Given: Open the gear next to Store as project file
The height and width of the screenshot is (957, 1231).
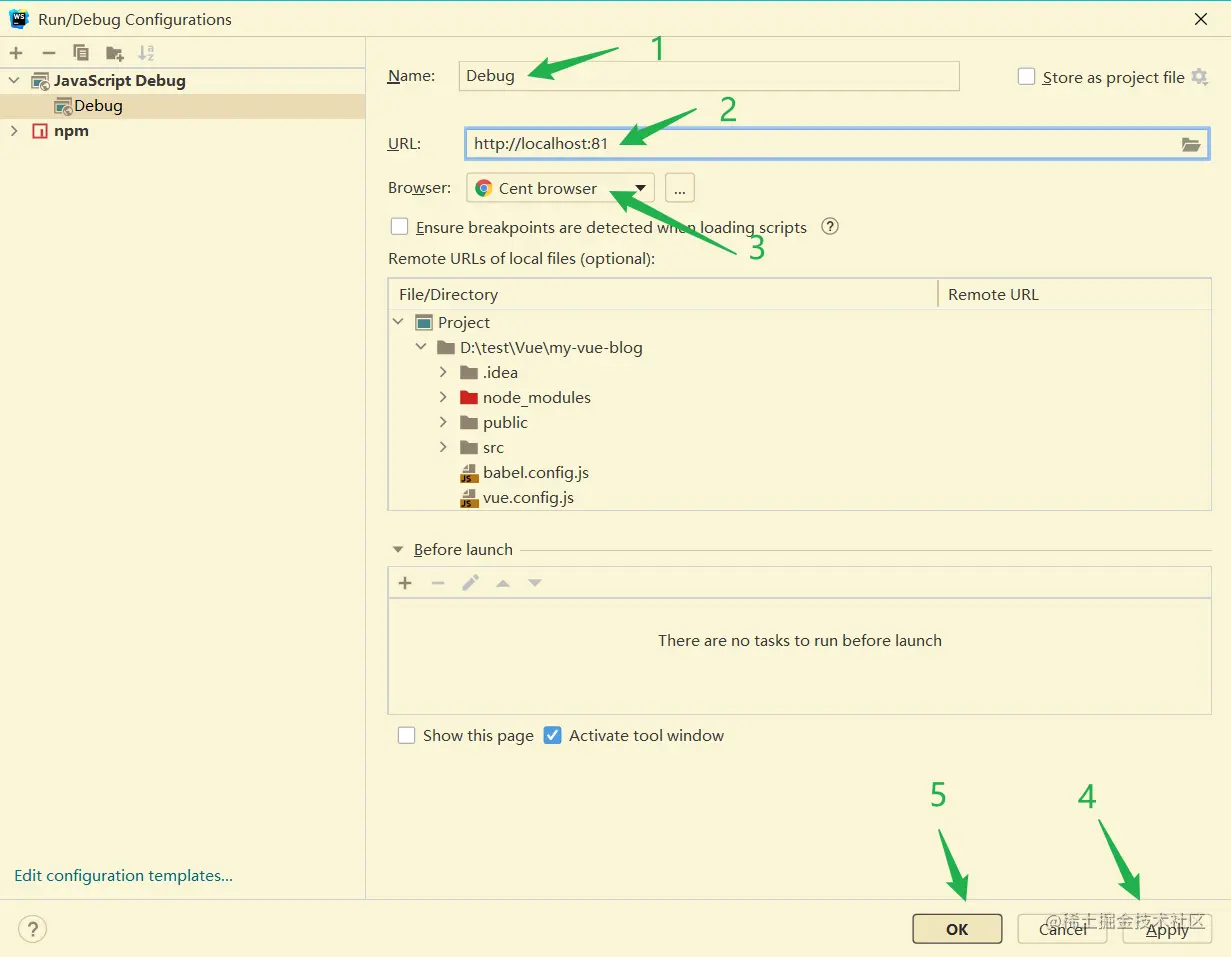Looking at the screenshot, I should 1201,77.
